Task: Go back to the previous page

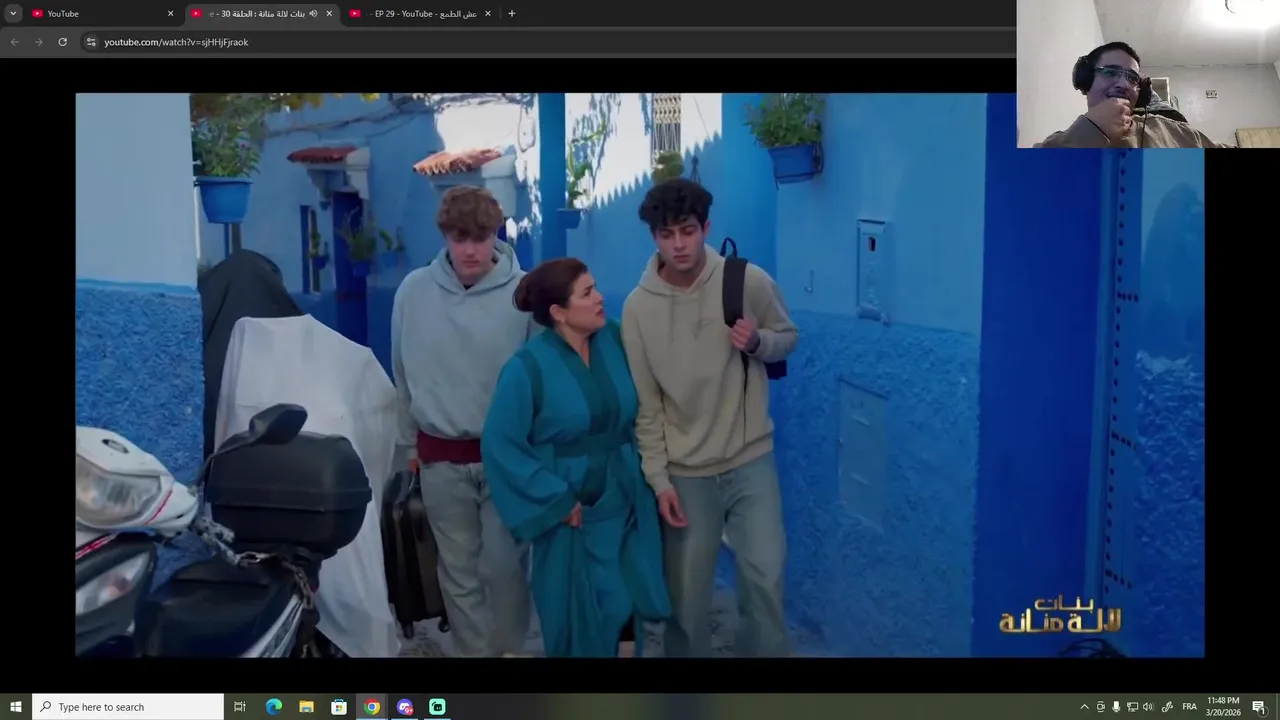Action: click(14, 42)
